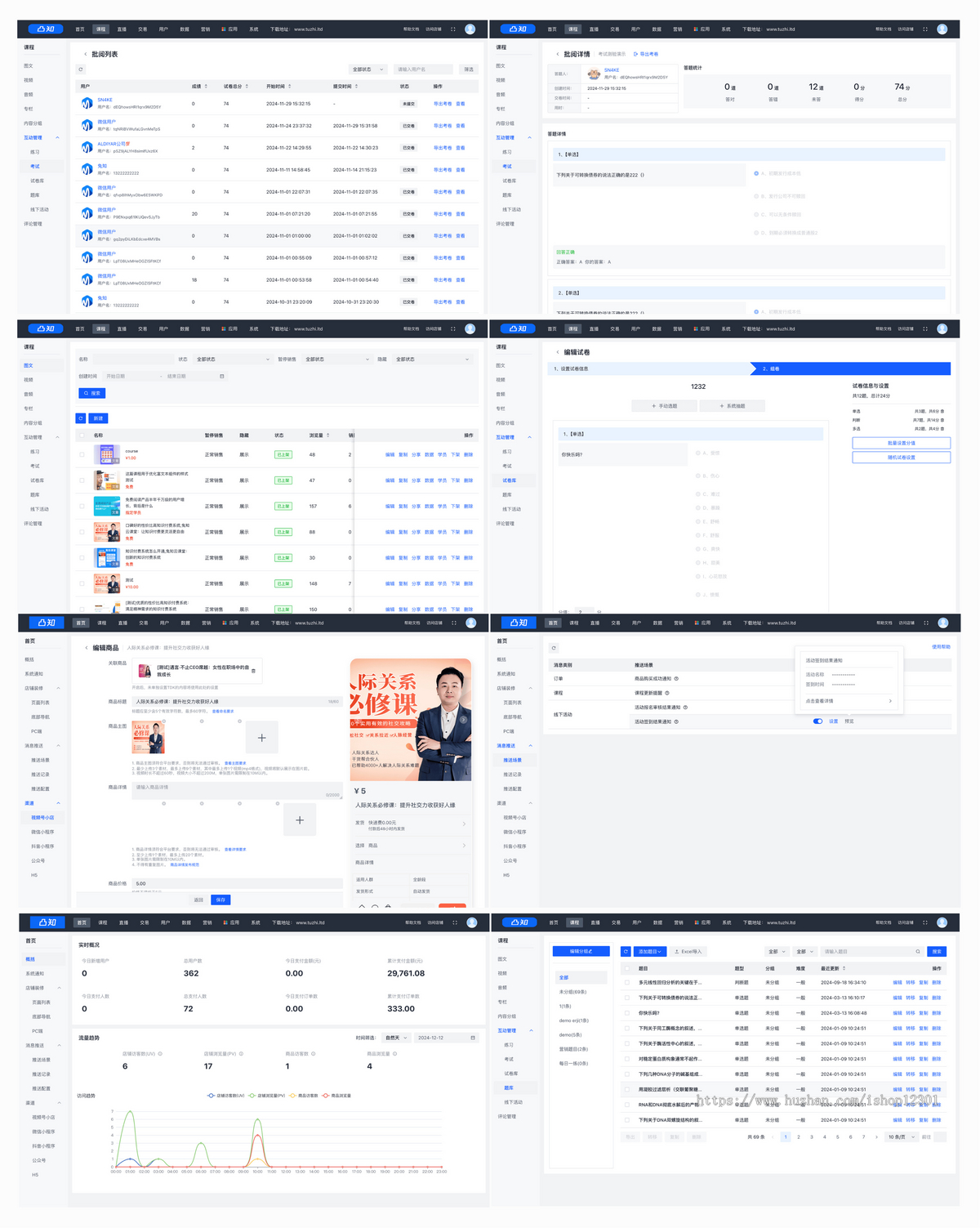Check the box for the 'course' ¥1.00 row
This screenshot has height=1228, width=980.
82,455
